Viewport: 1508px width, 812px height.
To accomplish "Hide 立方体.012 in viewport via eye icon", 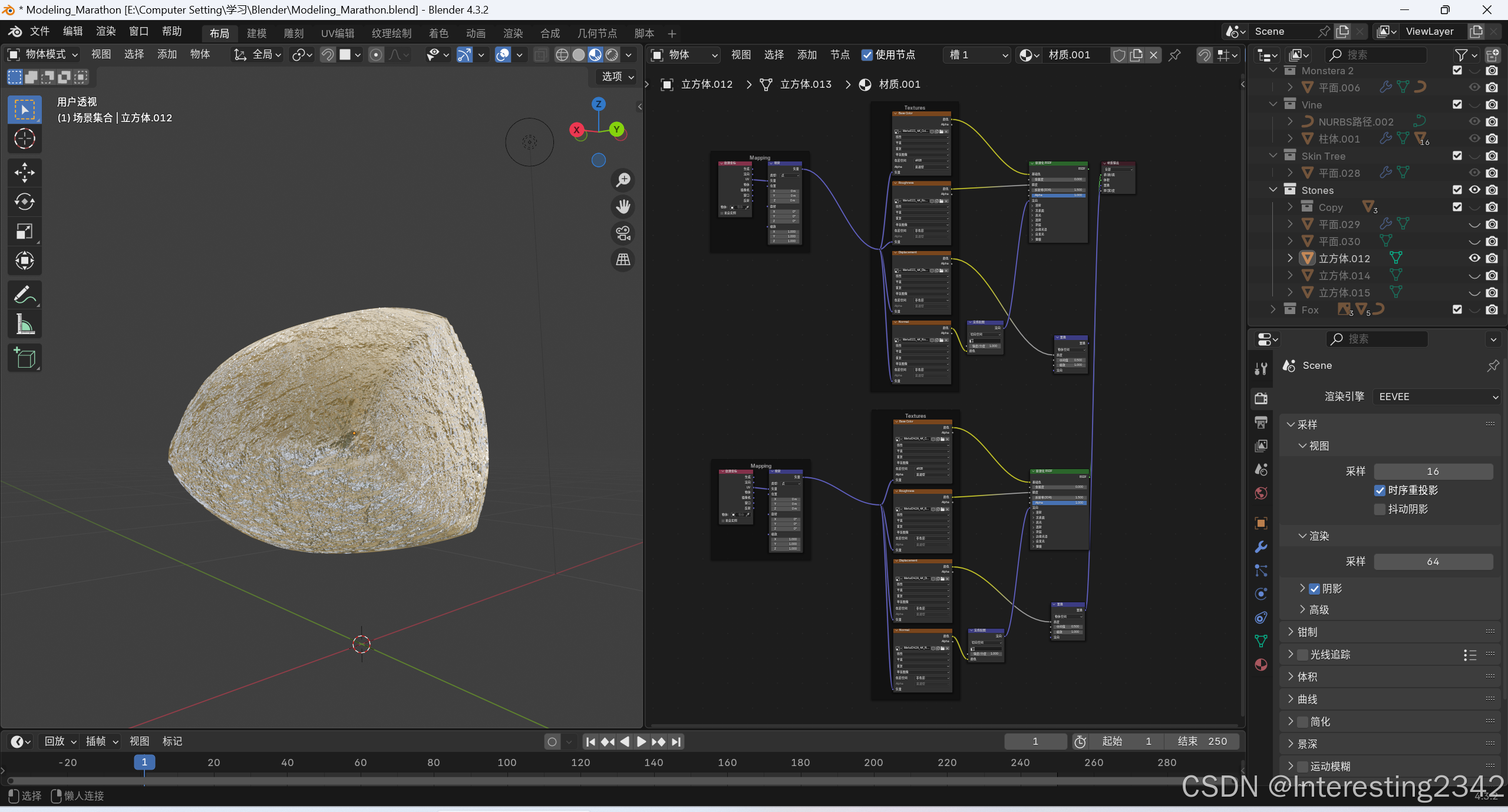I will point(1474,258).
